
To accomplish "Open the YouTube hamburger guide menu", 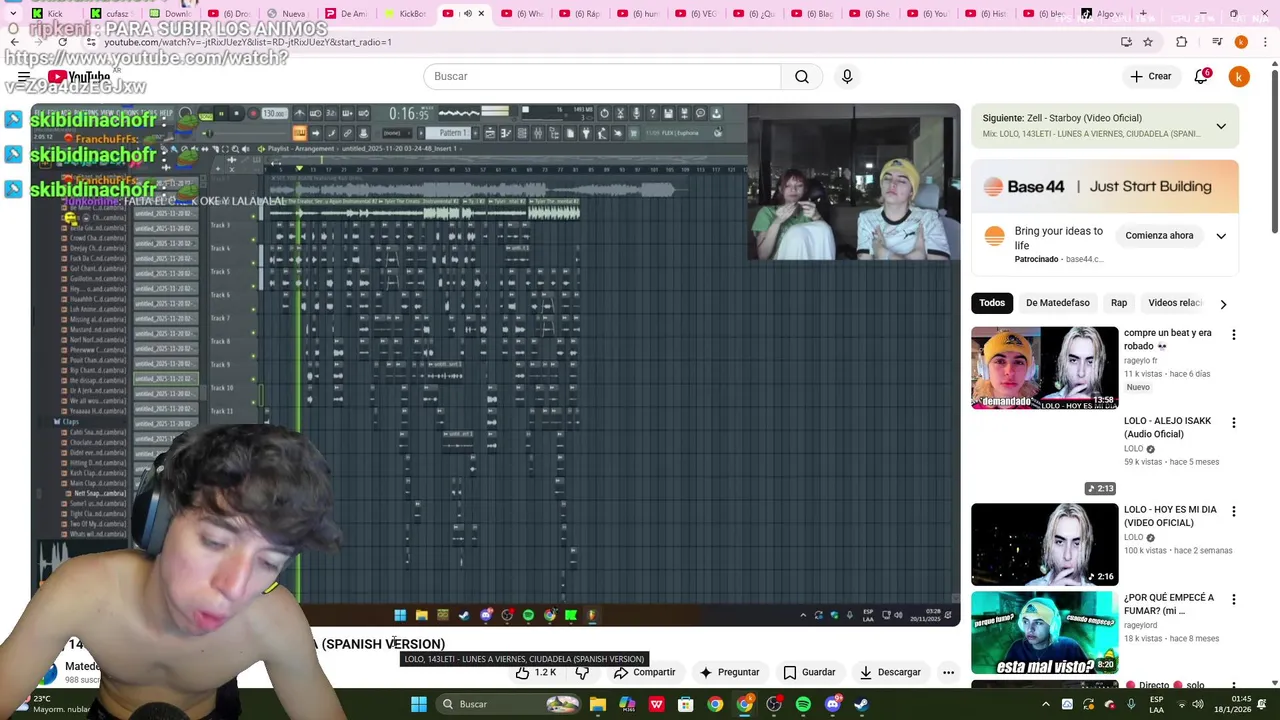I will (x=23, y=76).
